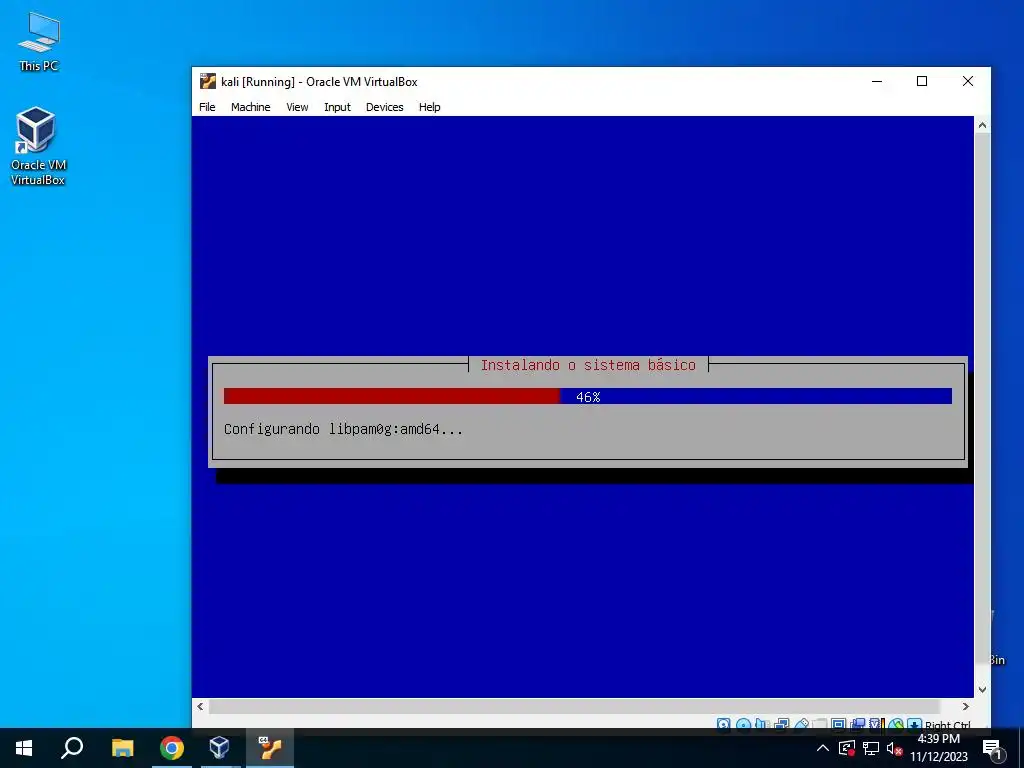Click USB devices status bar icon
Screen dimensions: 1024x768
[801, 724]
